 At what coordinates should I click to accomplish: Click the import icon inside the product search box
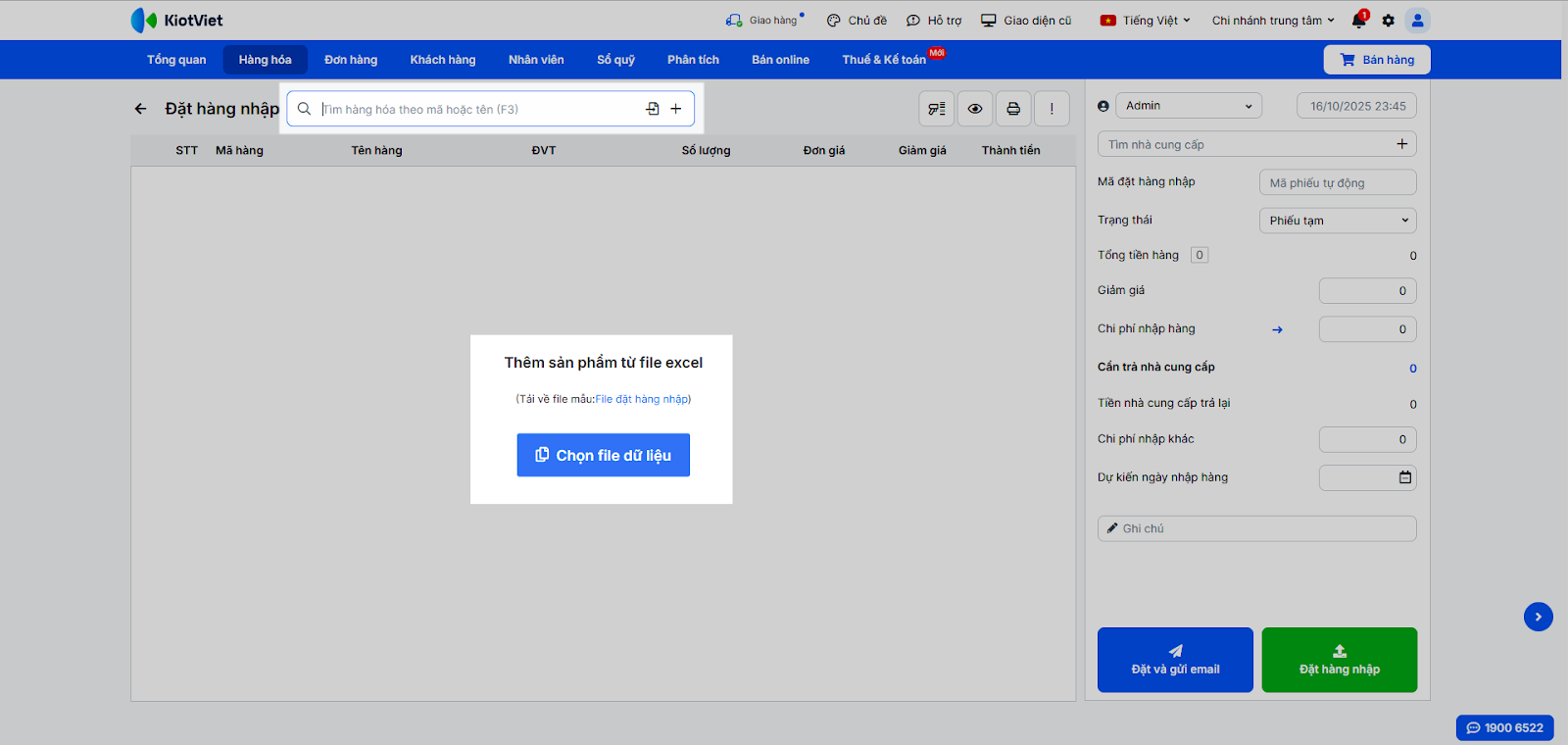pyautogui.click(x=653, y=109)
